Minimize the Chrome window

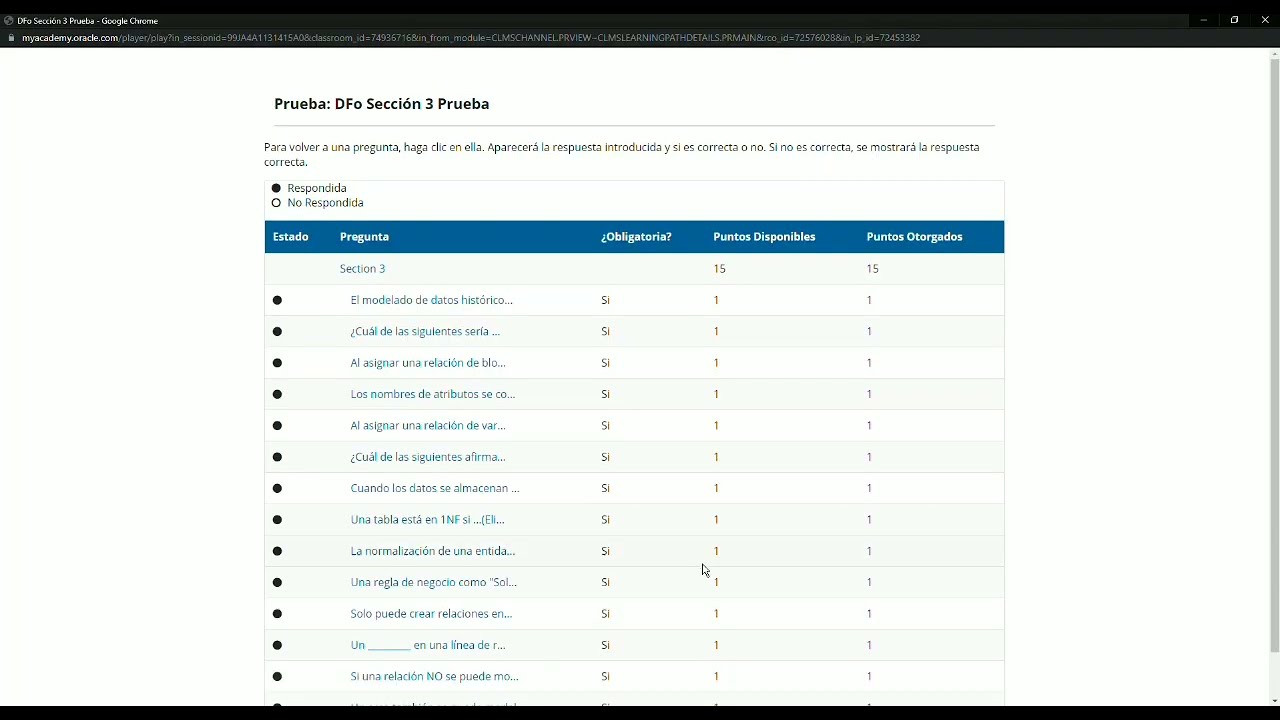[x=1203, y=20]
